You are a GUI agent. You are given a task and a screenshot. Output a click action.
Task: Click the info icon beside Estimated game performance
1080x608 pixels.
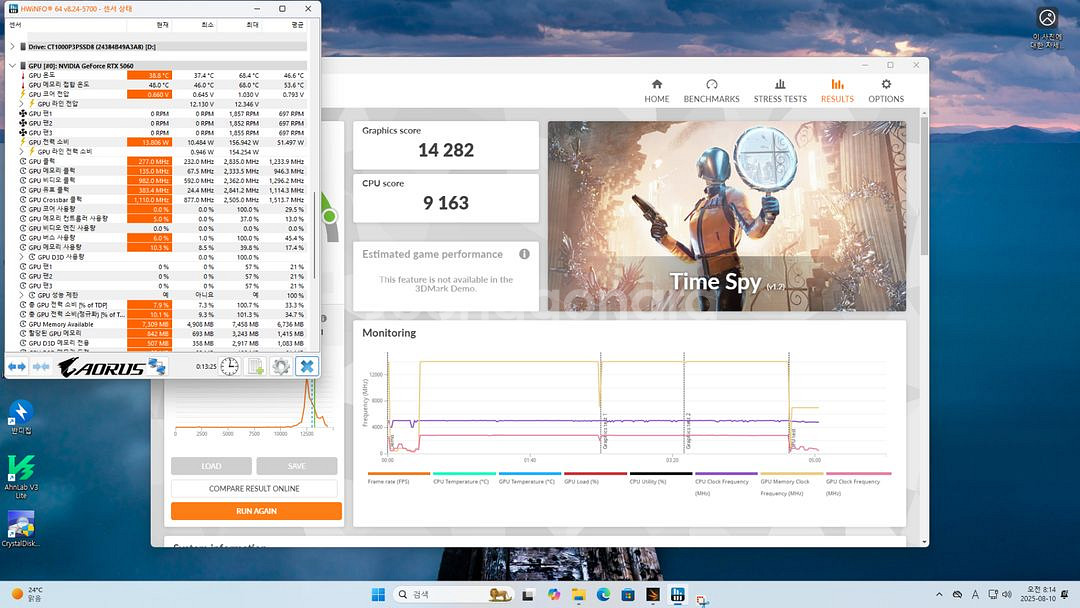[524, 254]
